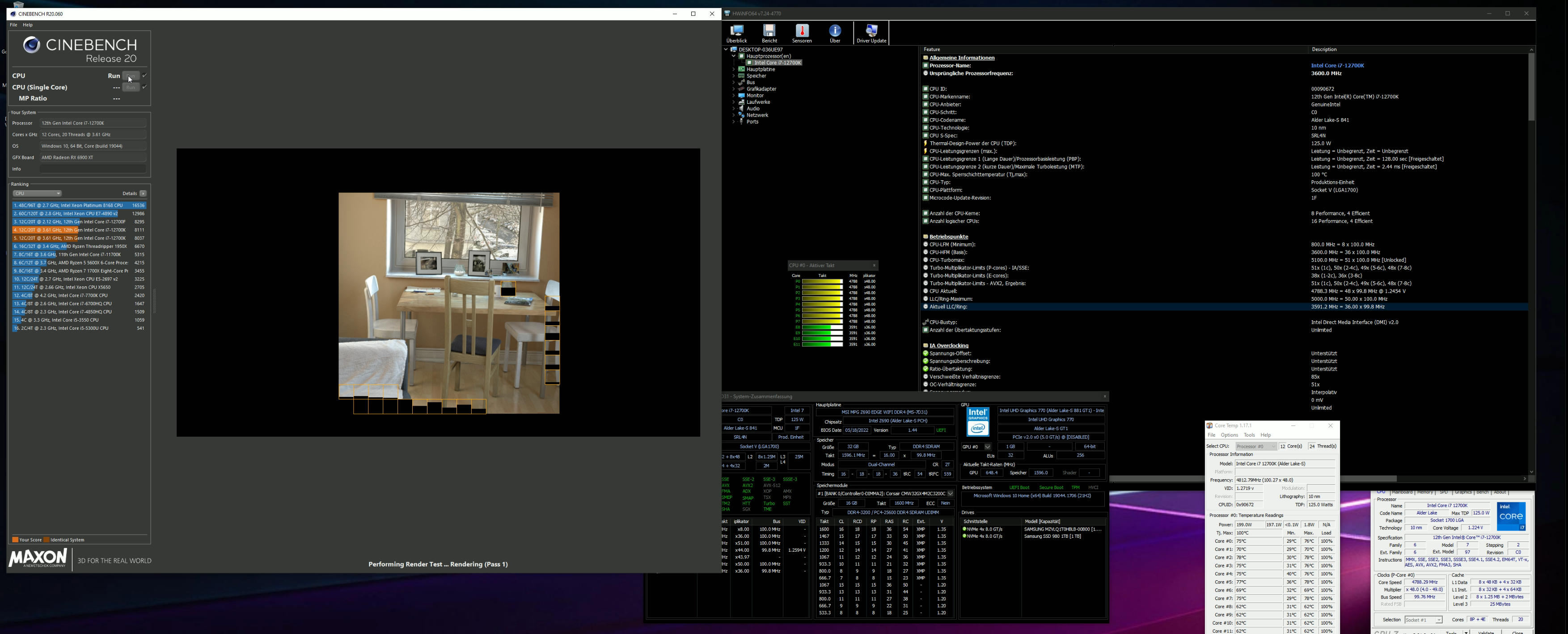Open the CPU ranking type dropdown
Viewport: 1568px width, 634px height.
(37, 194)
